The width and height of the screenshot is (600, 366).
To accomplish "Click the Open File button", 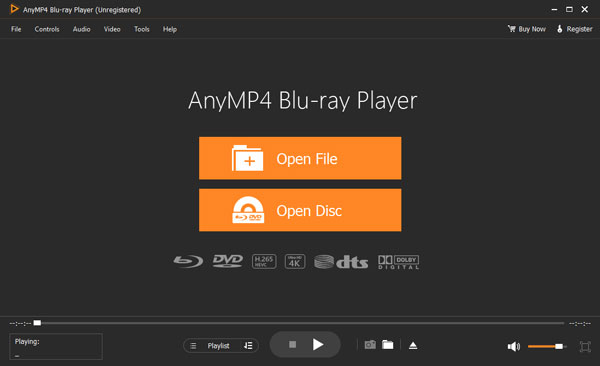I will pos(300,158).
